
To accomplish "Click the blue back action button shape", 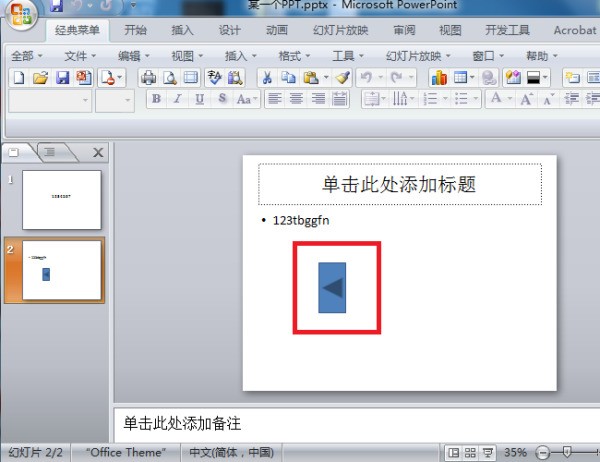I will click(332, 287).
